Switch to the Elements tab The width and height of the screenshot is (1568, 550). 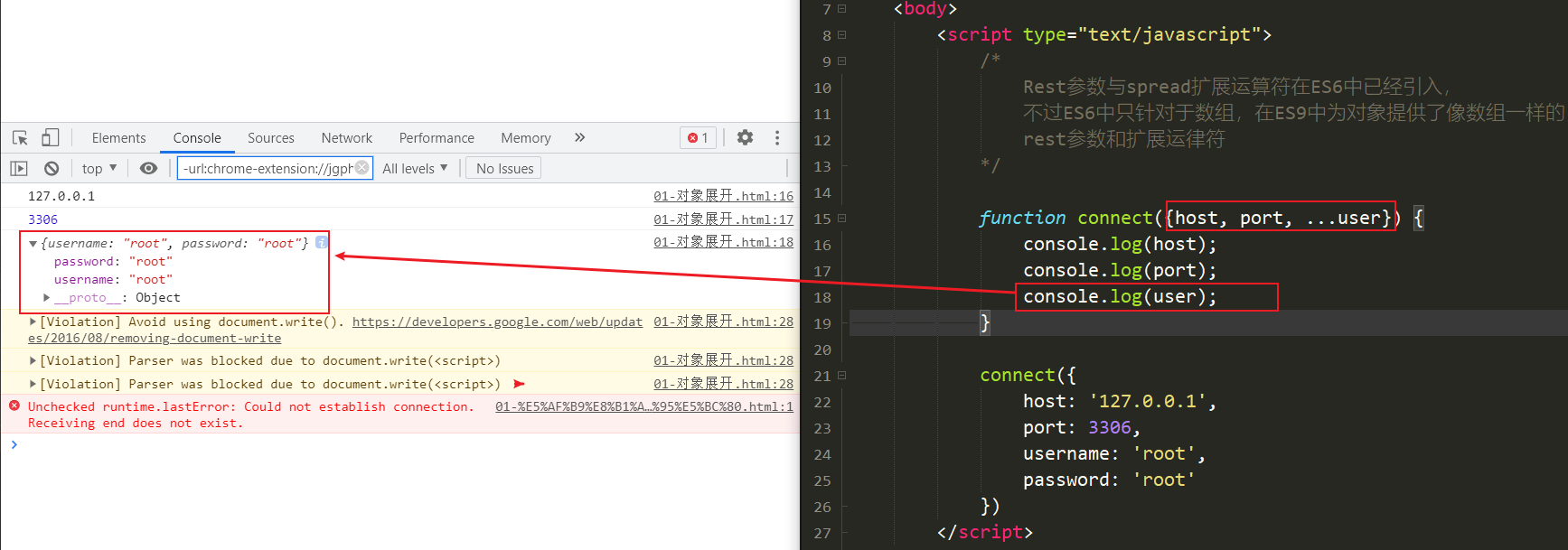(x=118, y=137)
